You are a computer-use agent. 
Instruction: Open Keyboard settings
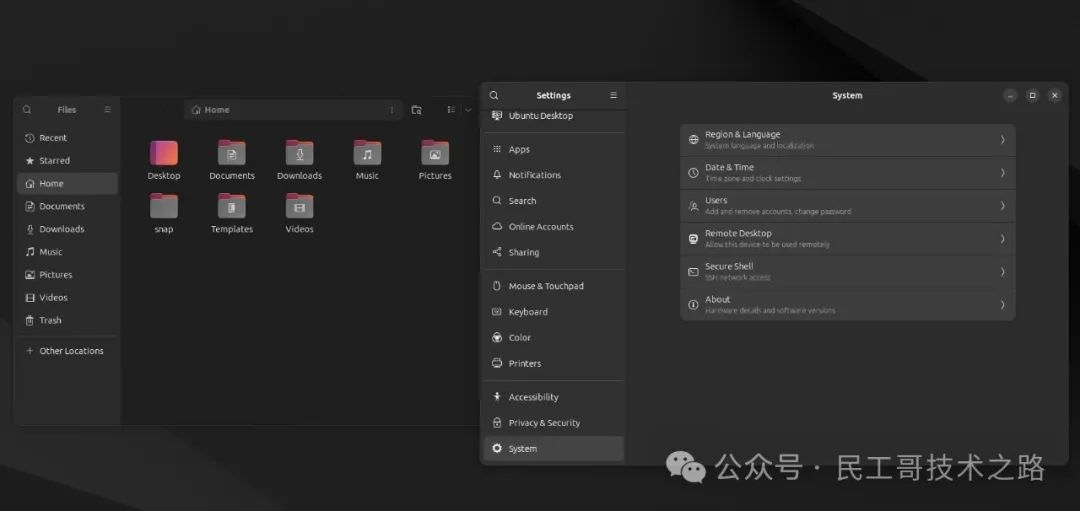(554, 312)
